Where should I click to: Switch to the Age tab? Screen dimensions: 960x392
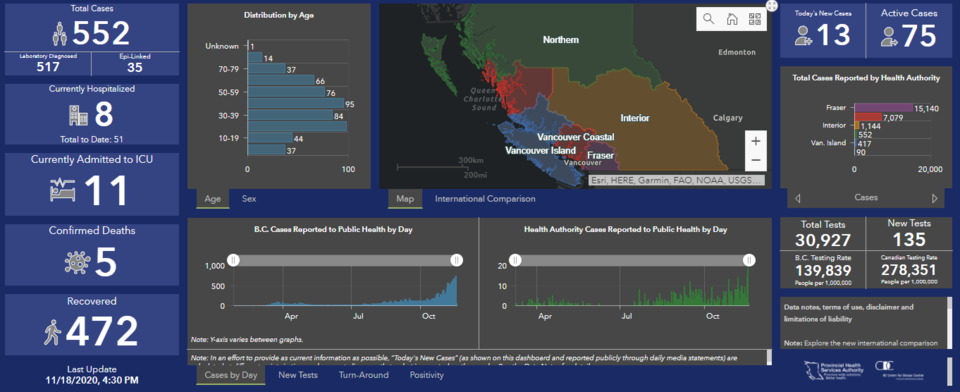coord(213,198)
